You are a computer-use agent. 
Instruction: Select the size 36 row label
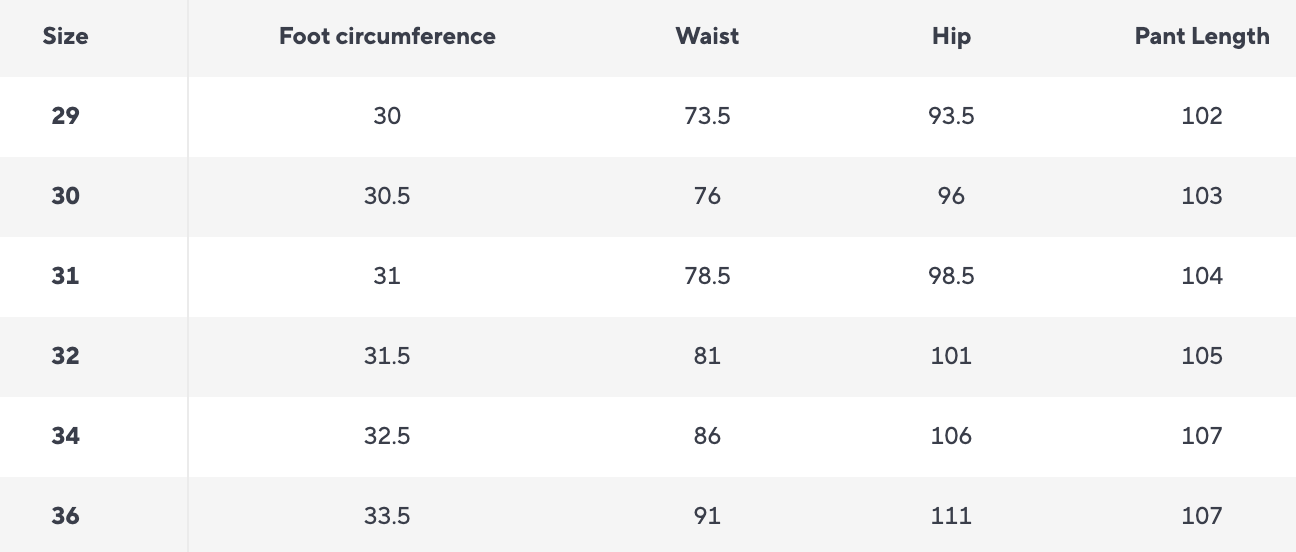click(65, 516)
